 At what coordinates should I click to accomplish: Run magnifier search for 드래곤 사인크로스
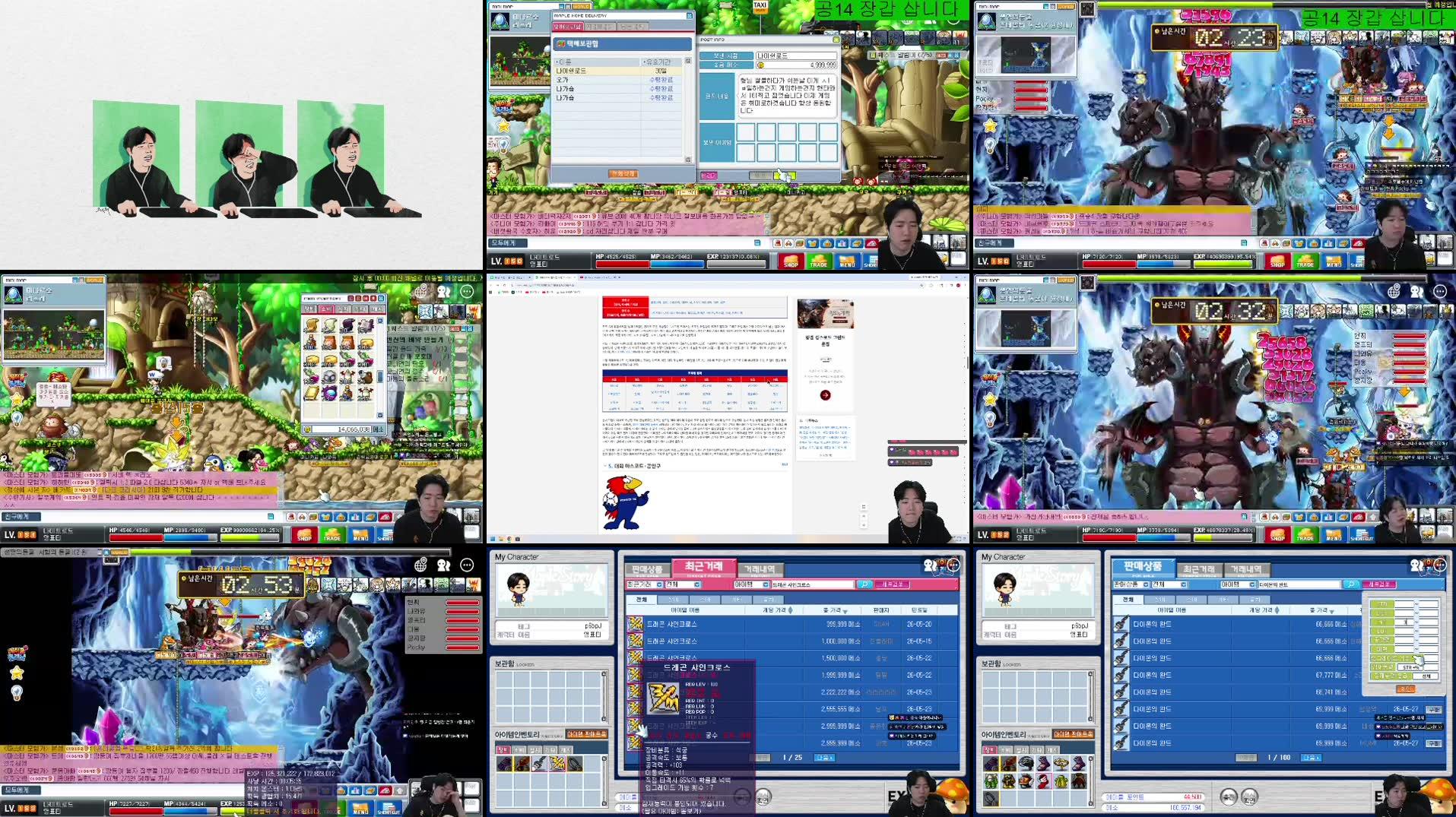(864, 584)
